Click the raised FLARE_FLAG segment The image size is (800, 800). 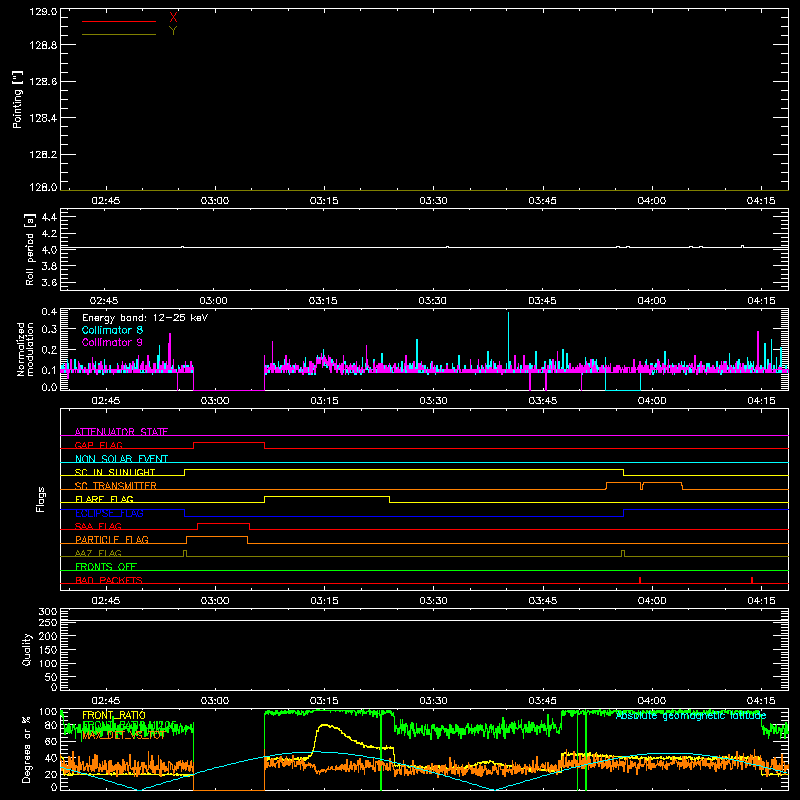tap(327, 496)
